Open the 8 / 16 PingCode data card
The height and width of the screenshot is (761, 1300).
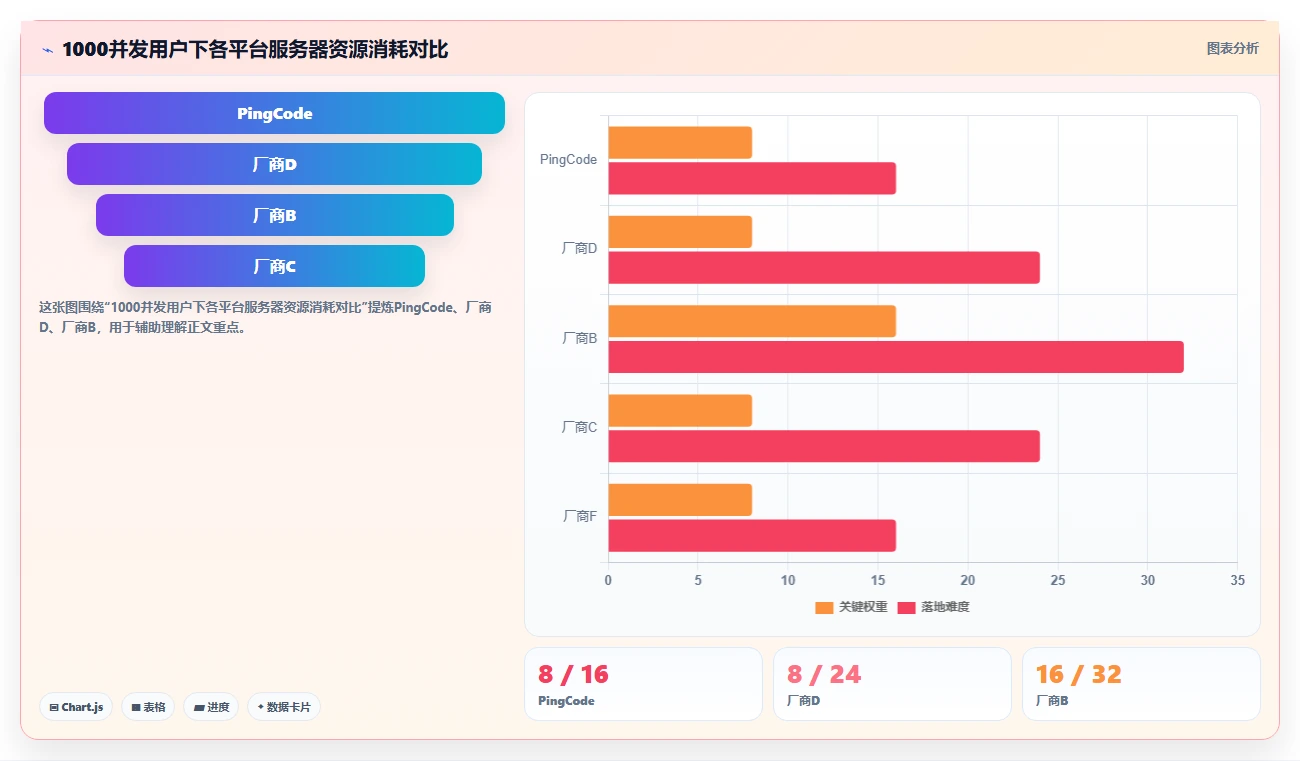tap(643, 684)
